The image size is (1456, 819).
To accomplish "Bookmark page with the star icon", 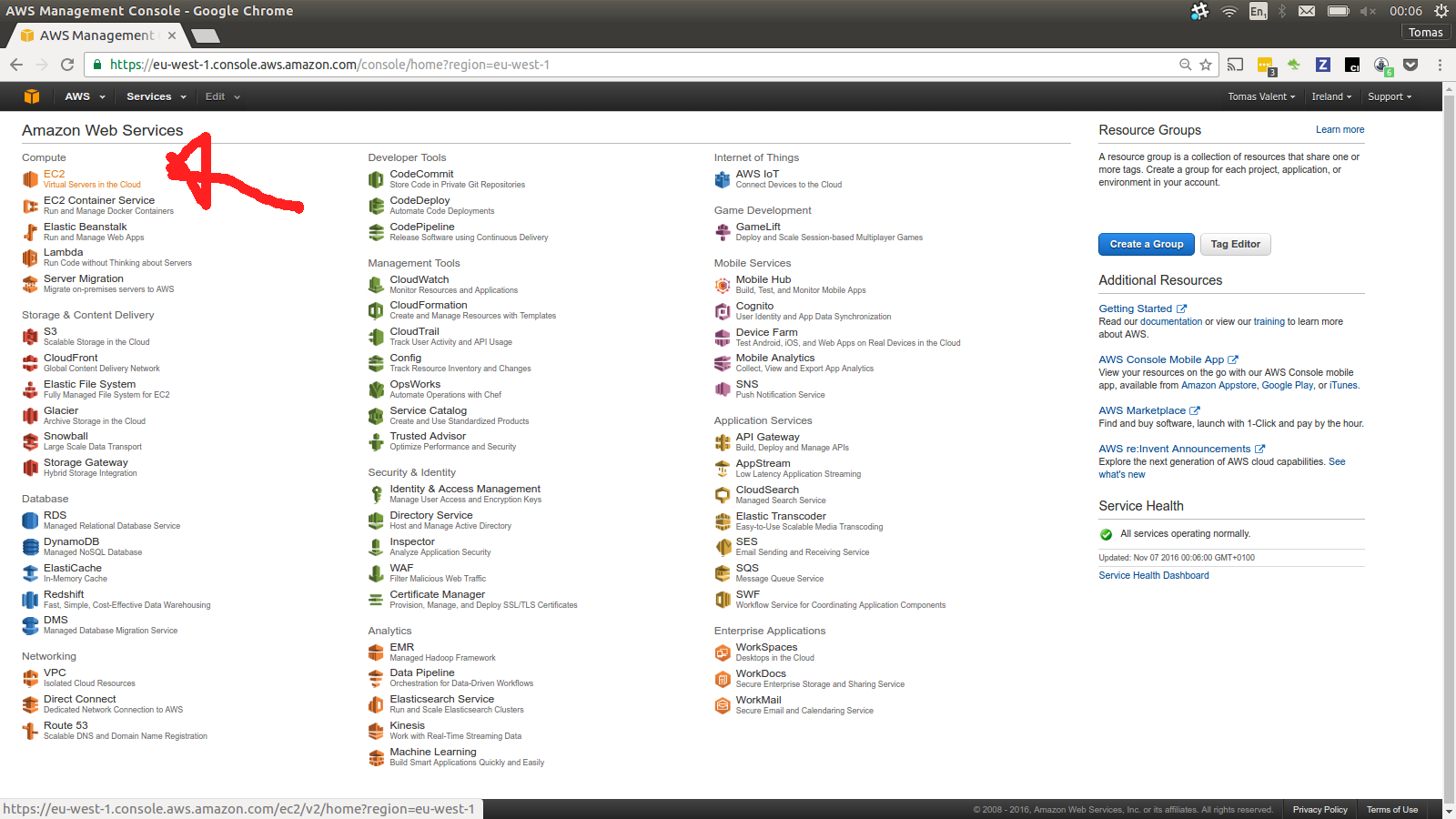I will coord(1206,65).
